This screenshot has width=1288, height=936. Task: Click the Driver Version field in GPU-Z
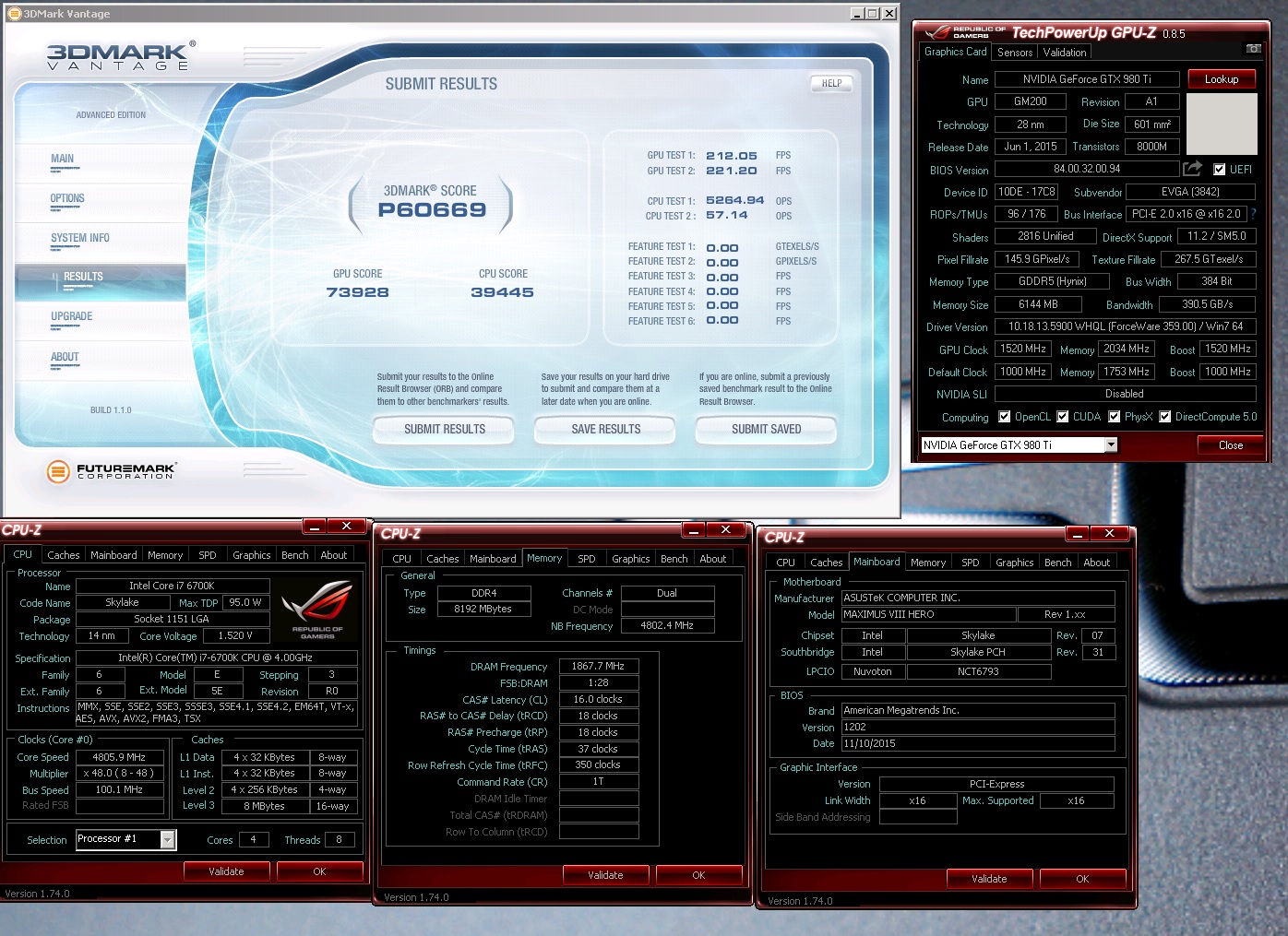click(1125, 326)
